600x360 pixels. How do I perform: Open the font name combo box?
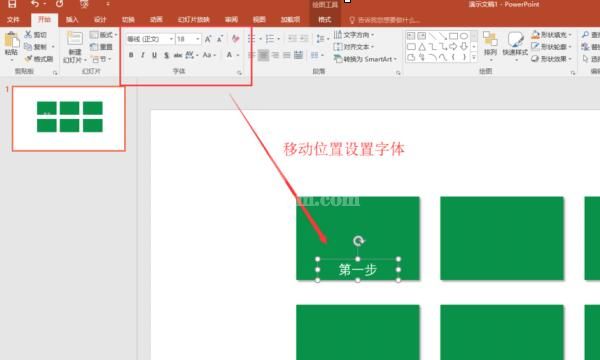150,39
